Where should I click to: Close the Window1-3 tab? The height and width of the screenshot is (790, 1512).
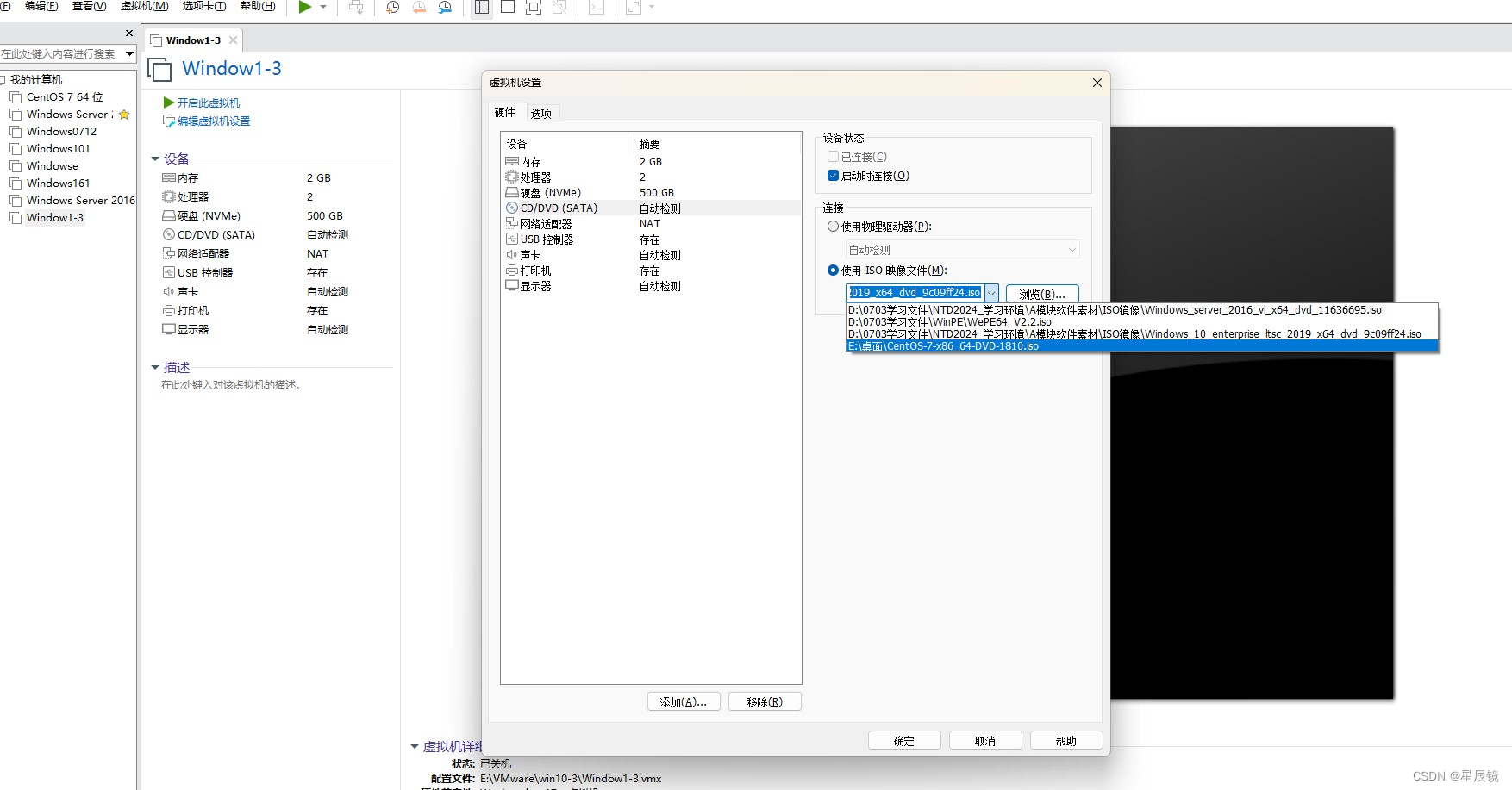click(x=233, y=40)
